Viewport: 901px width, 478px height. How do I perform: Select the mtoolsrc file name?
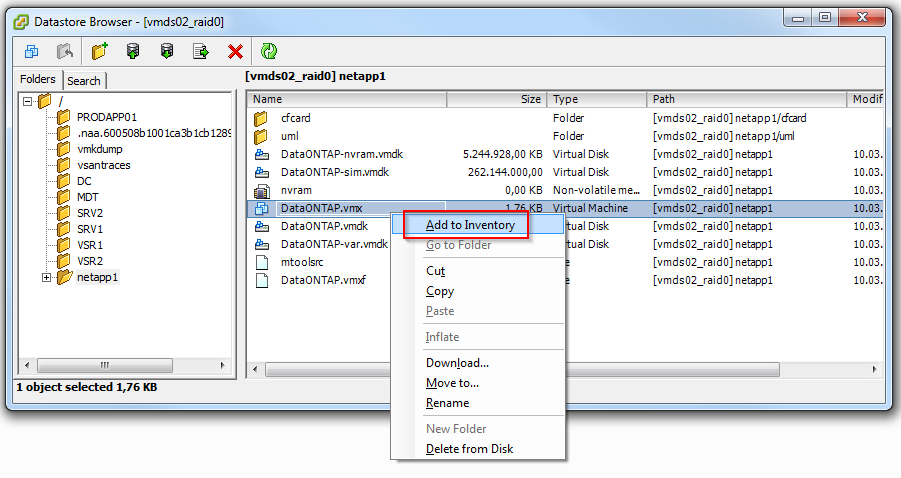(302, 262)
